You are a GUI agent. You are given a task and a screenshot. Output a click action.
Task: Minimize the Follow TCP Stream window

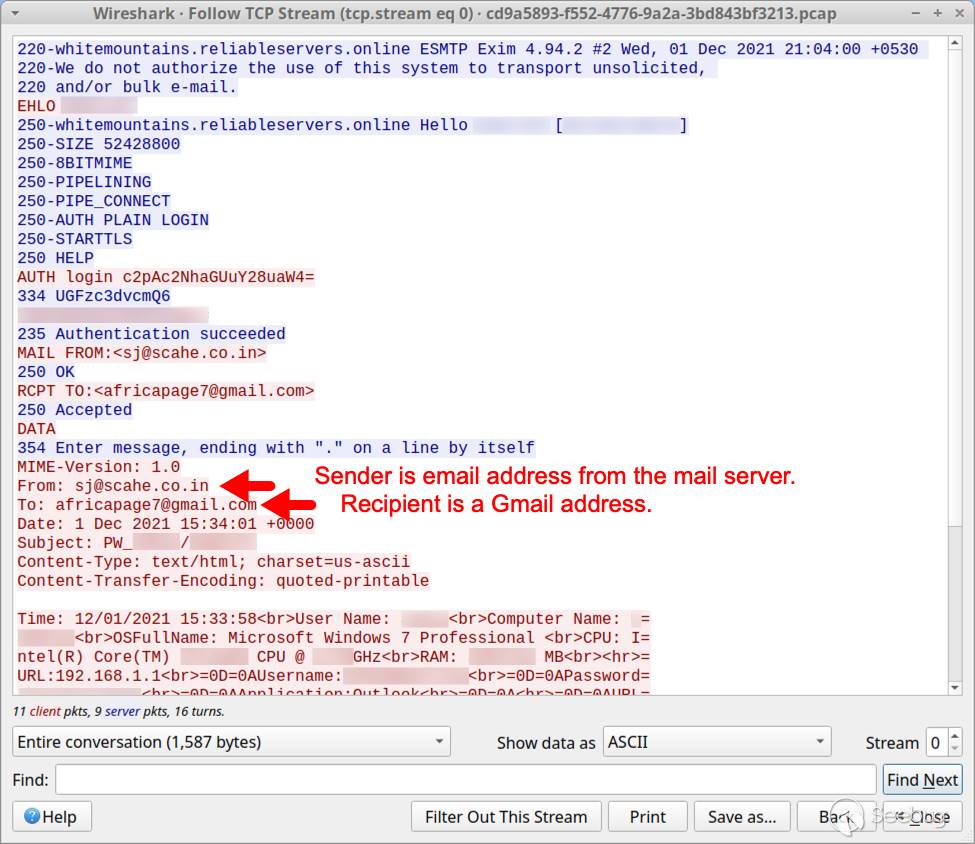pyautogui.click(x=915, y=13)
